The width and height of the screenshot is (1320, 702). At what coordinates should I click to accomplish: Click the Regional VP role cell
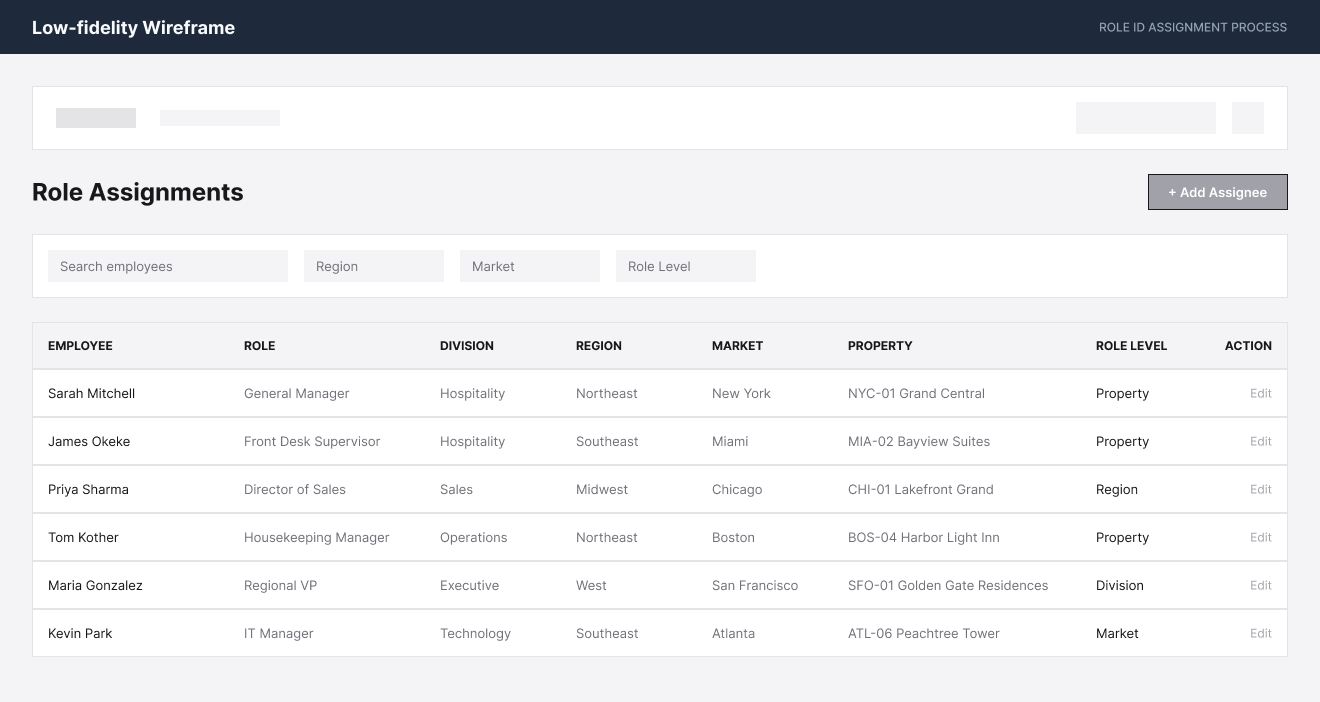tap(280, 585)
